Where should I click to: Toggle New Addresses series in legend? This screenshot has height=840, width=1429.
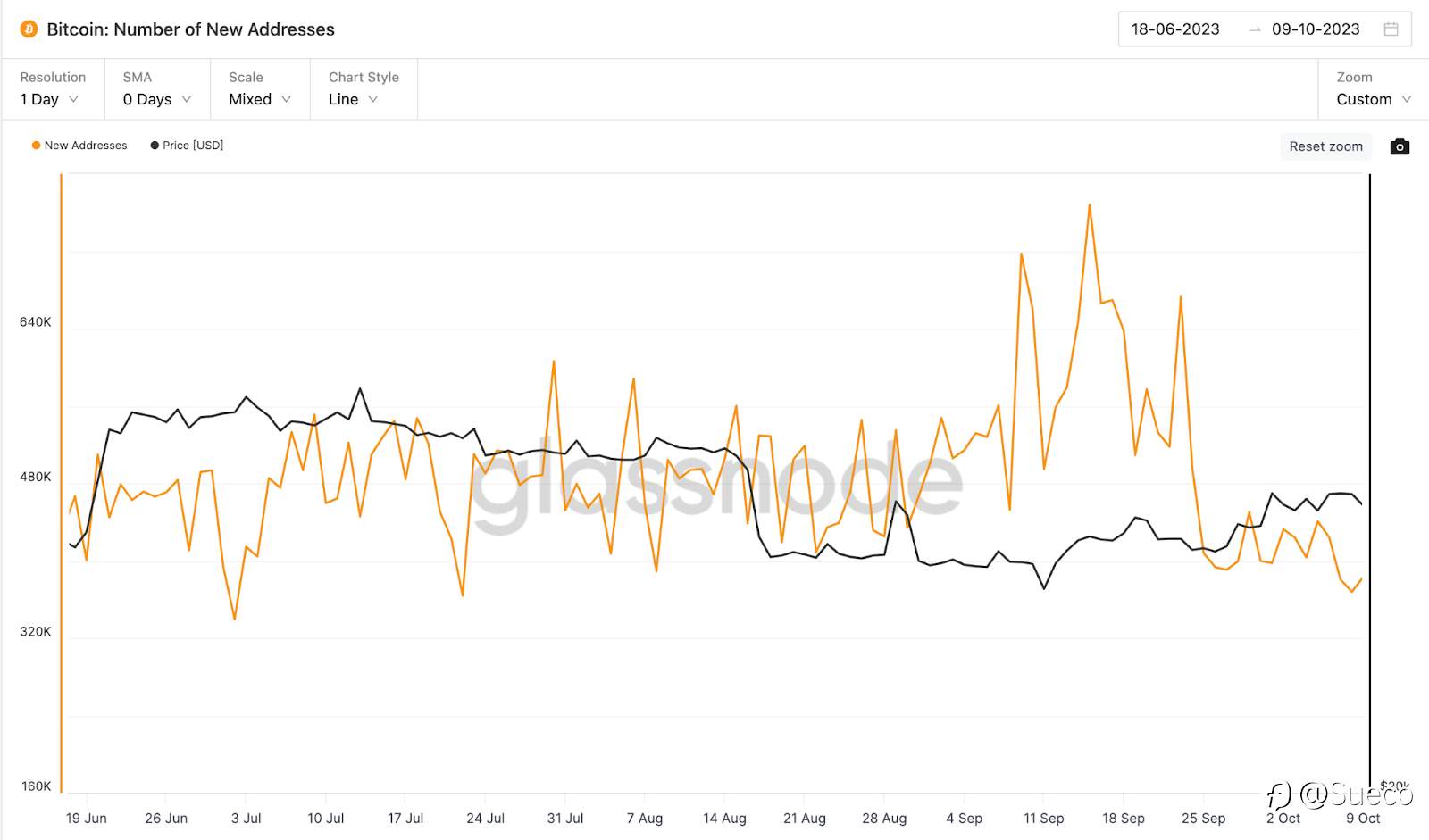coord(79,146)
